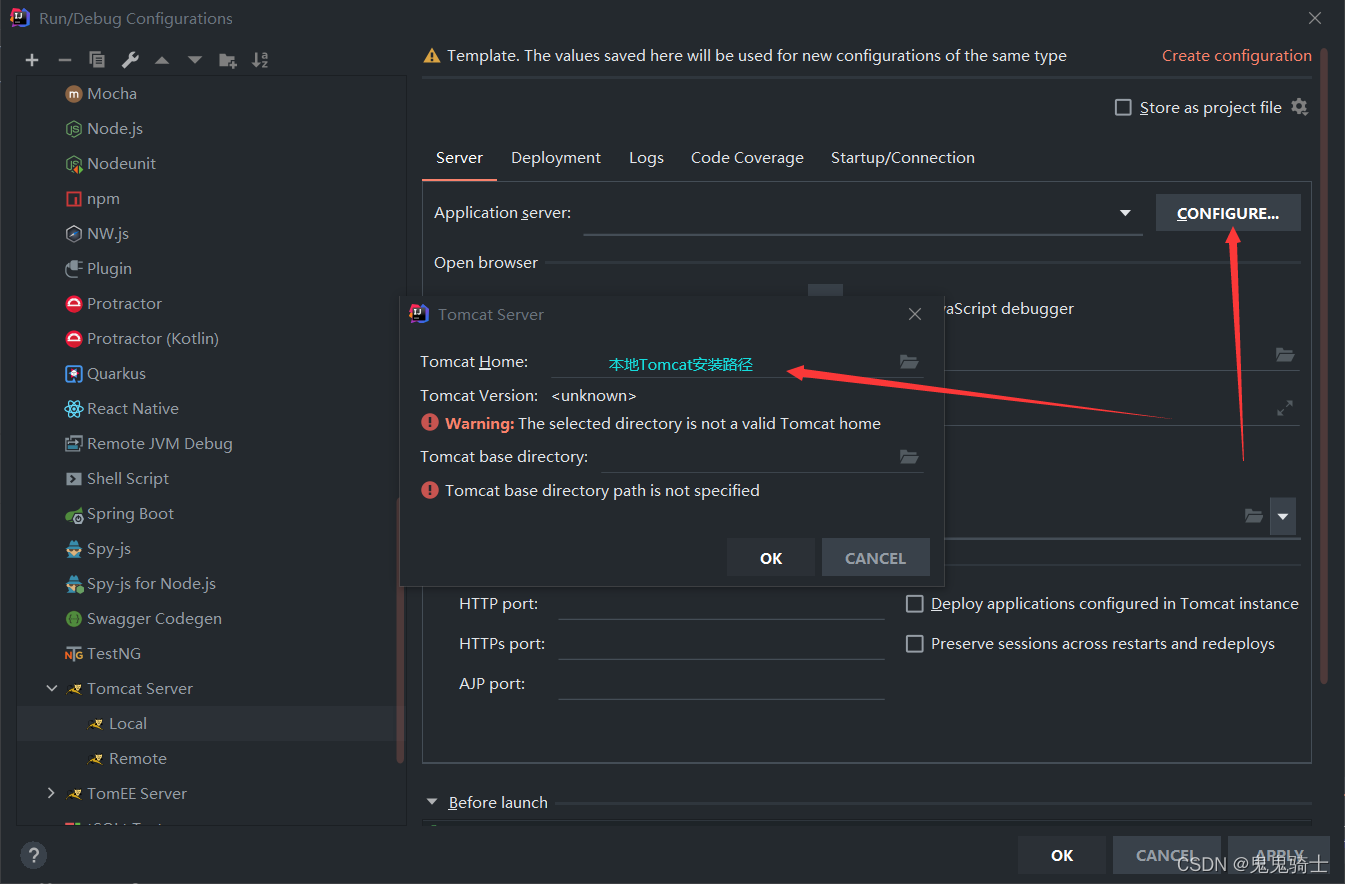Open Application server dropdown
This screenshot has width=1345, height=884.
coord(1125,213)
